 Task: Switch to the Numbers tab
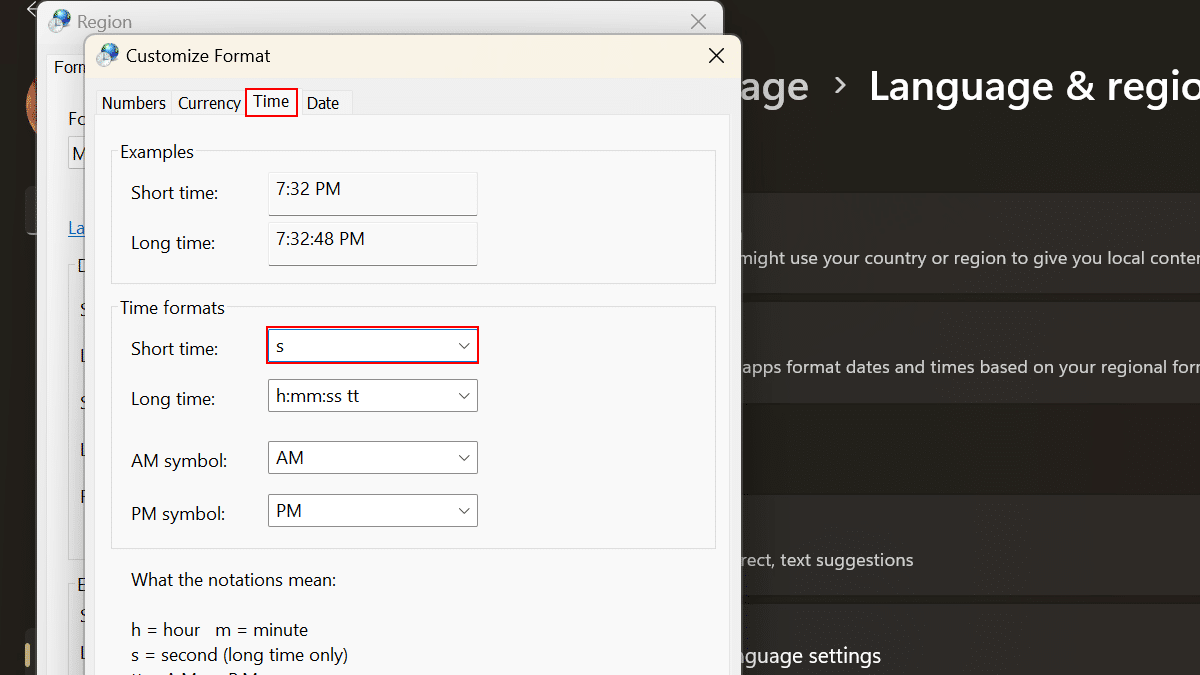tap(134, 103)
